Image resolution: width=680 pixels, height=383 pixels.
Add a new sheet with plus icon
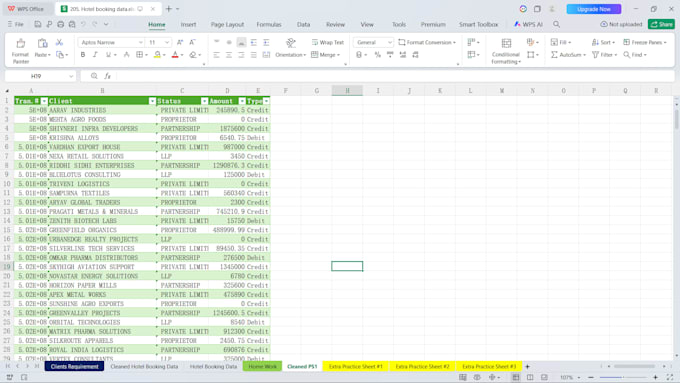[527, 367]
